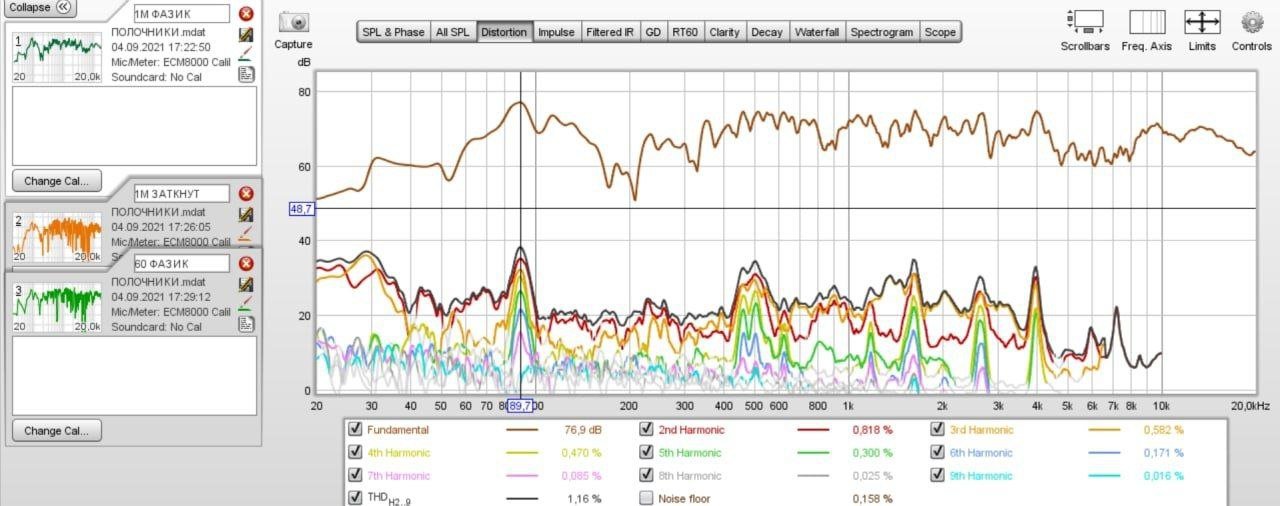Hide the Fundamental trace checkbox
This screenshot has height=506, width=1280.
(355, 430)
